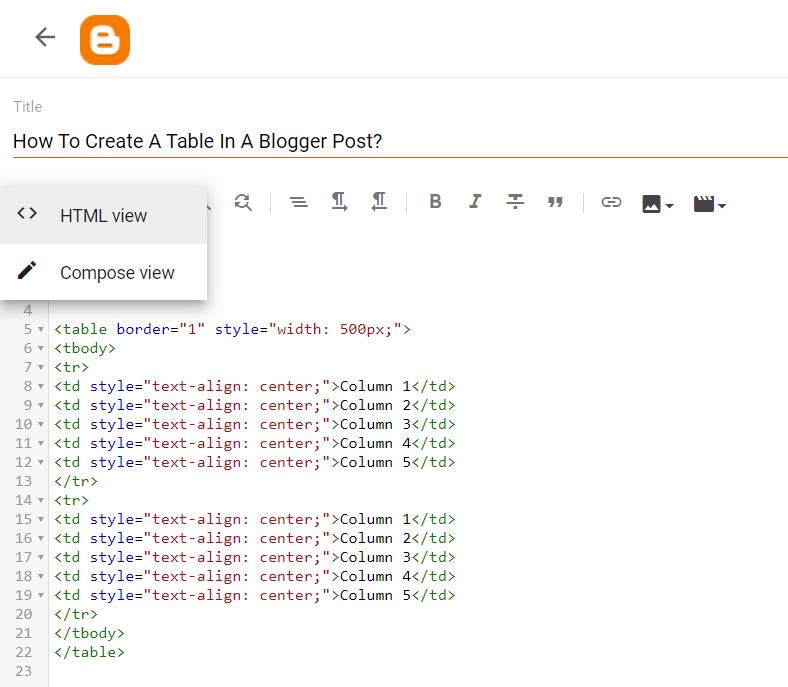Insert a blockquote

tap(555, 202)
